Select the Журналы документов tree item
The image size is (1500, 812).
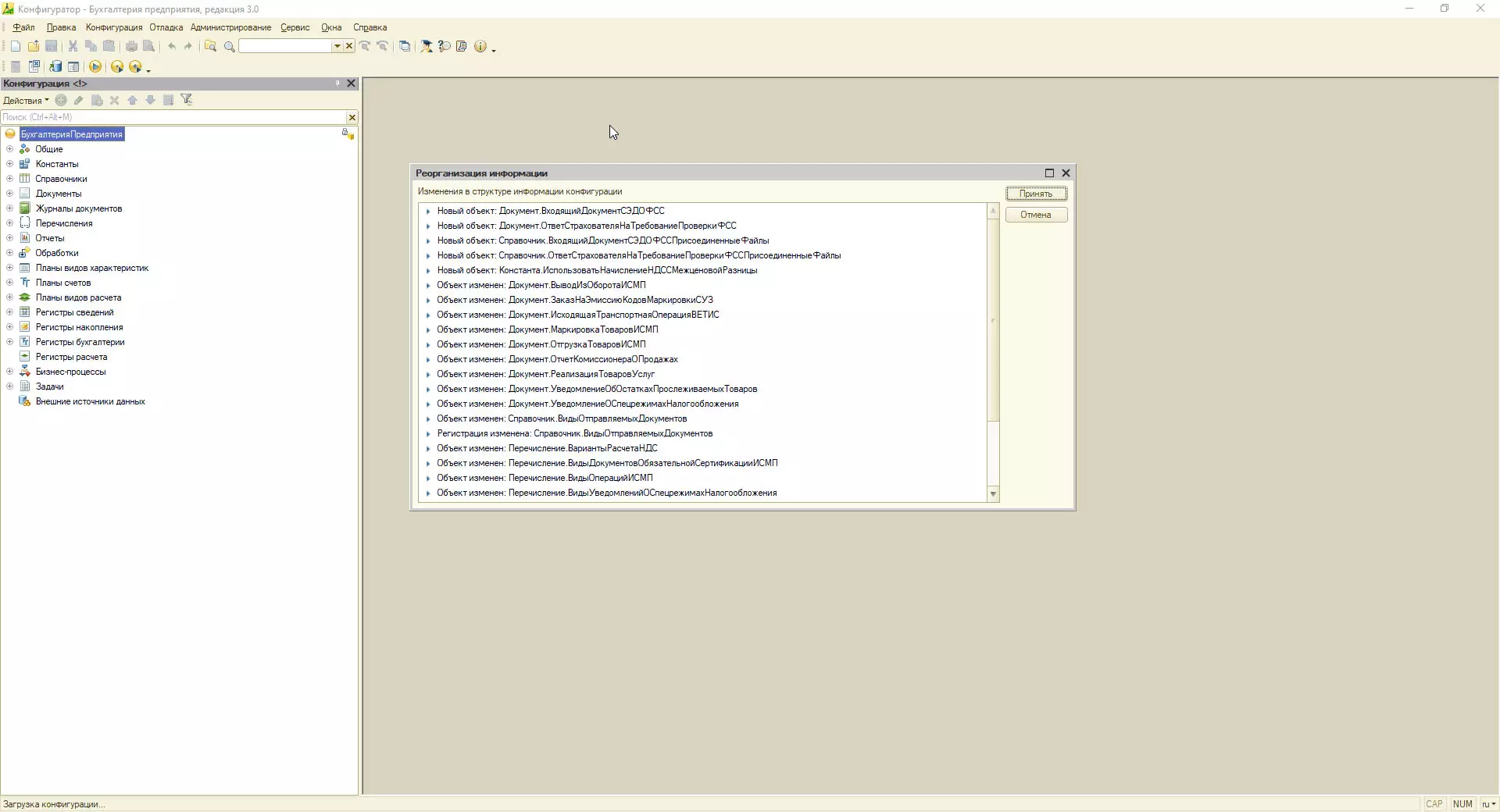point(78,208)
